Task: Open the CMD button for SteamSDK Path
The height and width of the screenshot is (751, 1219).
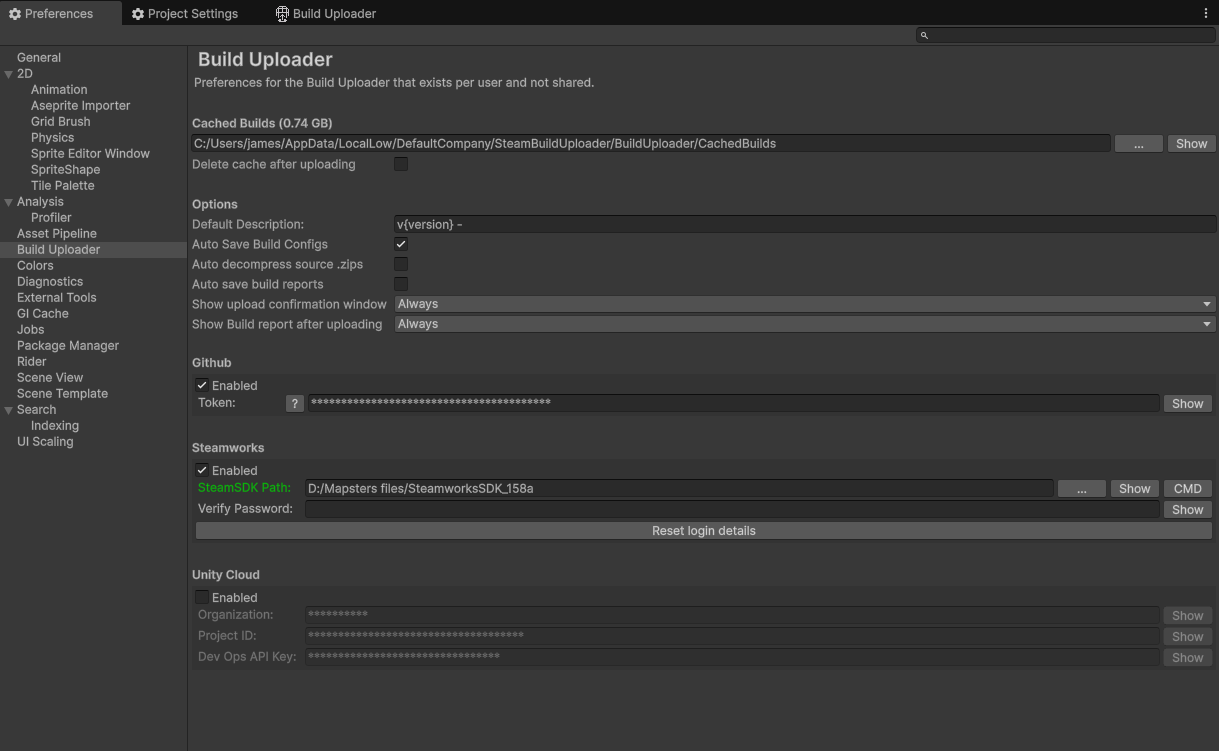Action: tap(1187, 488)
